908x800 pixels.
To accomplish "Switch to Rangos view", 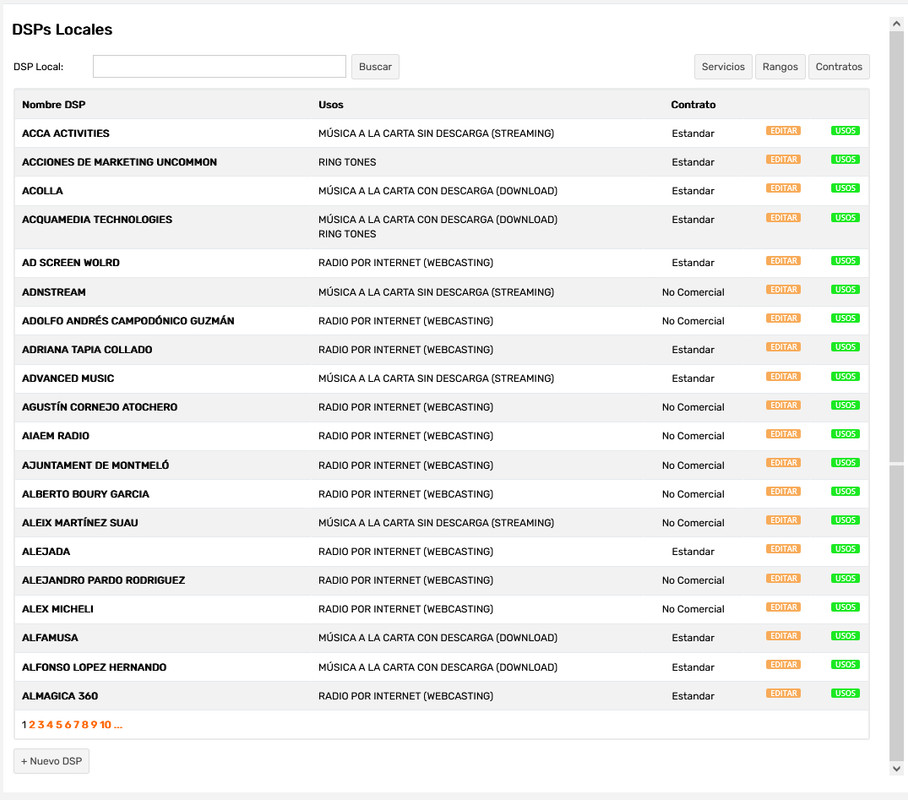I will 780,67.
